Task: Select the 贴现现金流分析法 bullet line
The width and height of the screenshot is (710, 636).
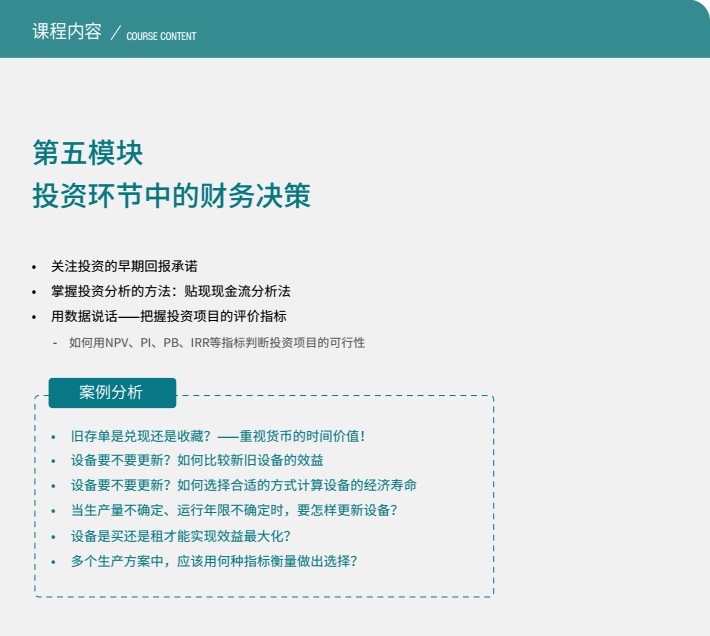Action: (x=170, y=291)
